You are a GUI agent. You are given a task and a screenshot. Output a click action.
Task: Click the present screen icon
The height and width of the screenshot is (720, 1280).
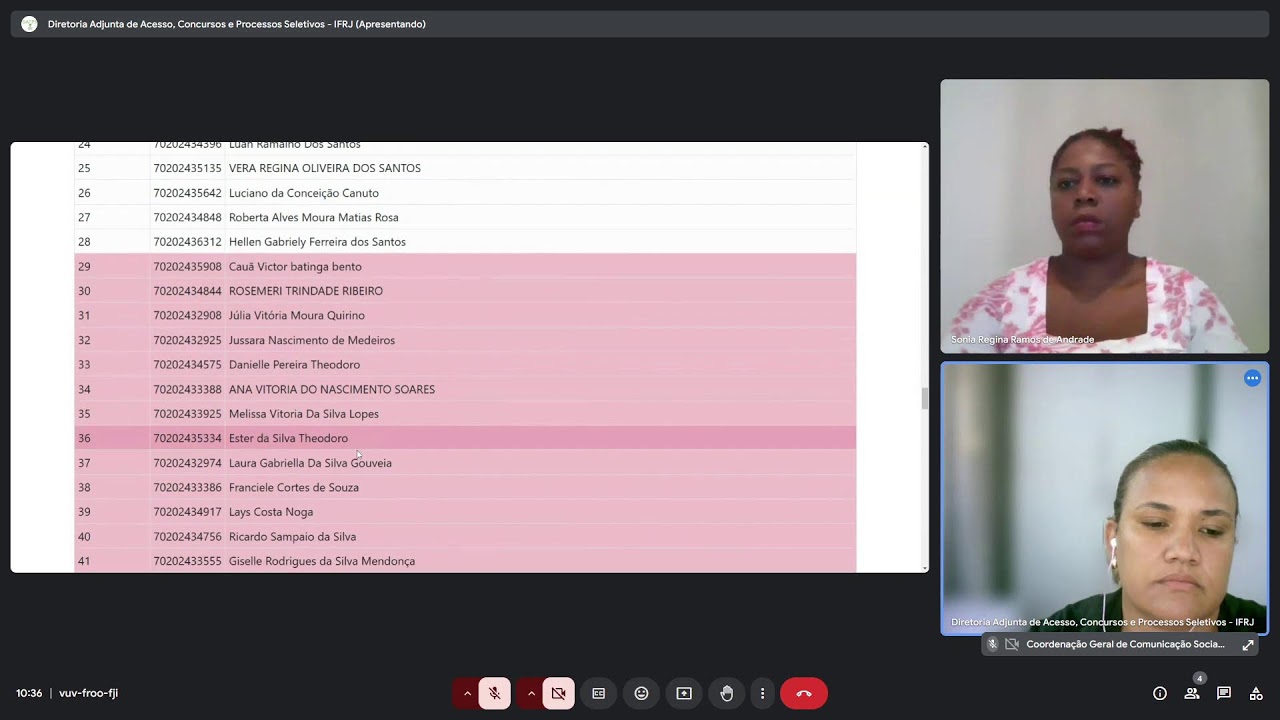(x=684, y=693)
